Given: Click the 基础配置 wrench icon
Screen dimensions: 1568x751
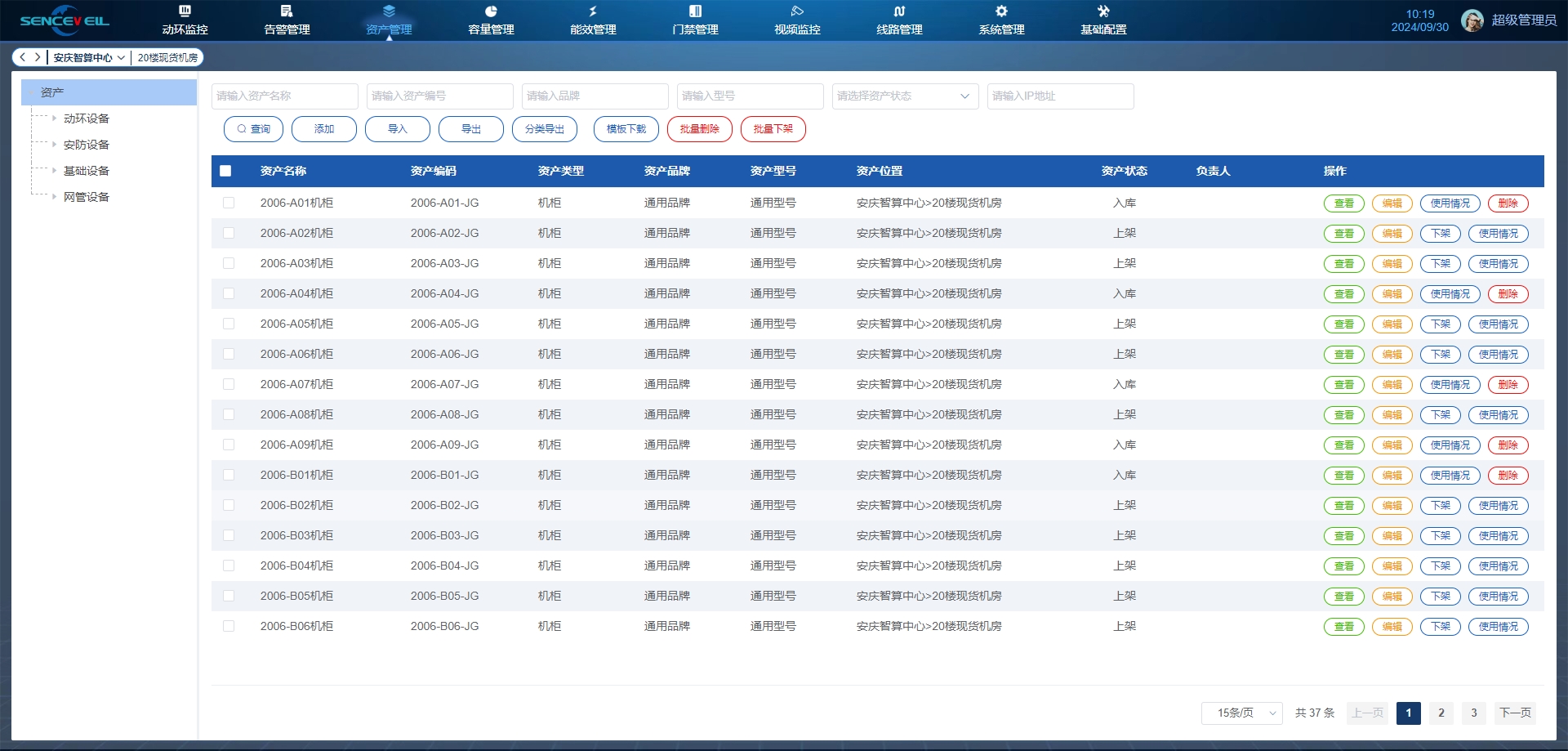Looking at the screenshot, I should (x=1103, y=11).
